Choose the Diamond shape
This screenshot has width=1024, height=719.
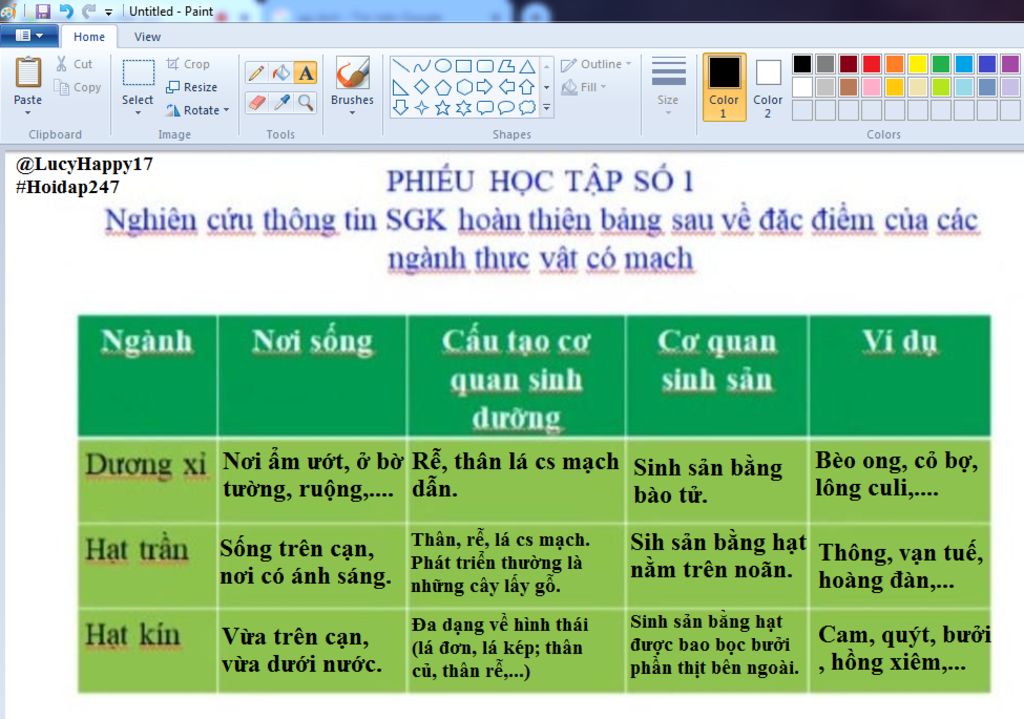[422, 87]
